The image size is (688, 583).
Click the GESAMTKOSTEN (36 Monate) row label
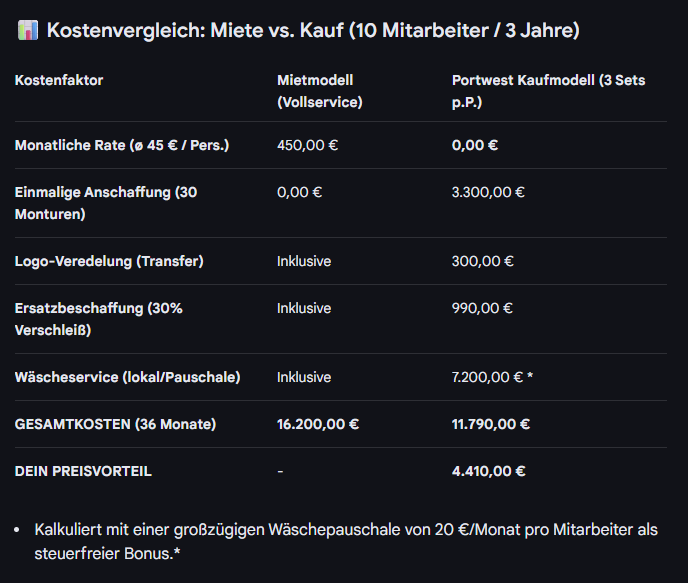[115, 424]
